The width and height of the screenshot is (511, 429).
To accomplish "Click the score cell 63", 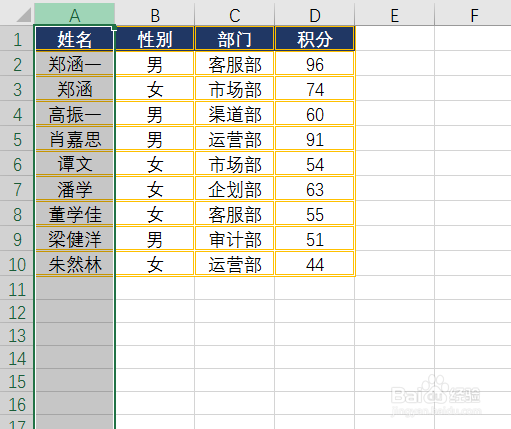I will (315, 189).
